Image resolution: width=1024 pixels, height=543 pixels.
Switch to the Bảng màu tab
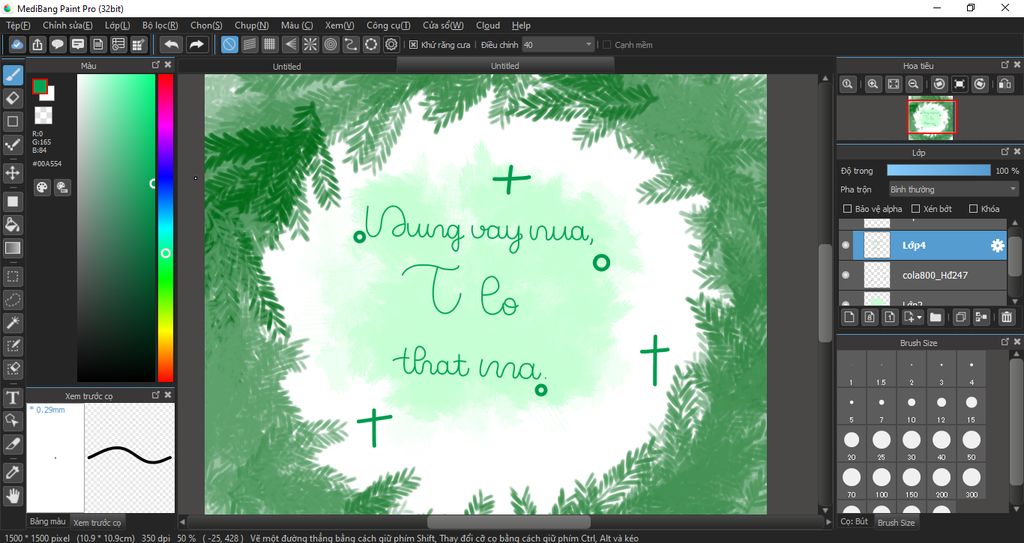tap(48, 521)
